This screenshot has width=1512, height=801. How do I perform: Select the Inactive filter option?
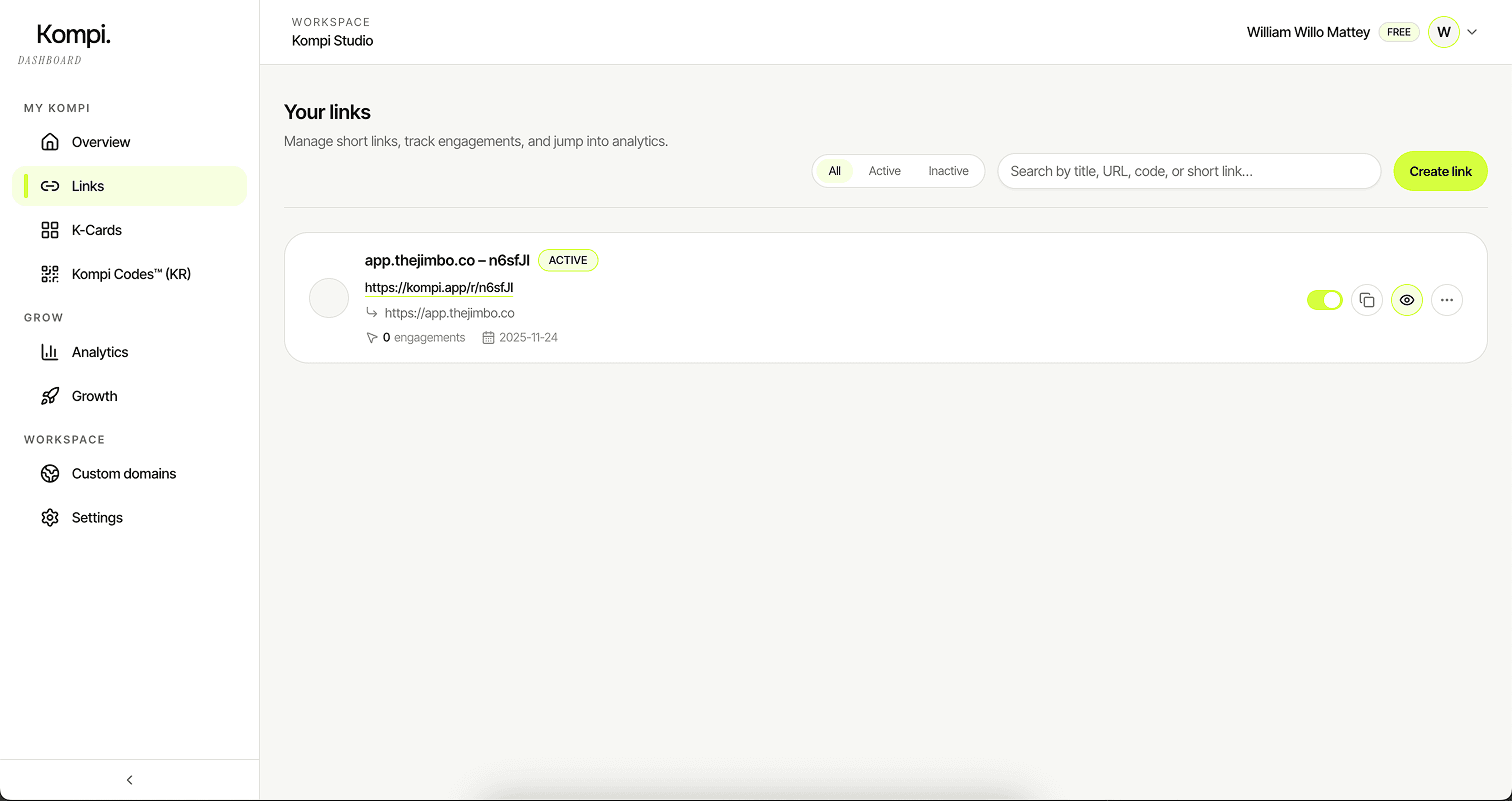click(948, 171)
